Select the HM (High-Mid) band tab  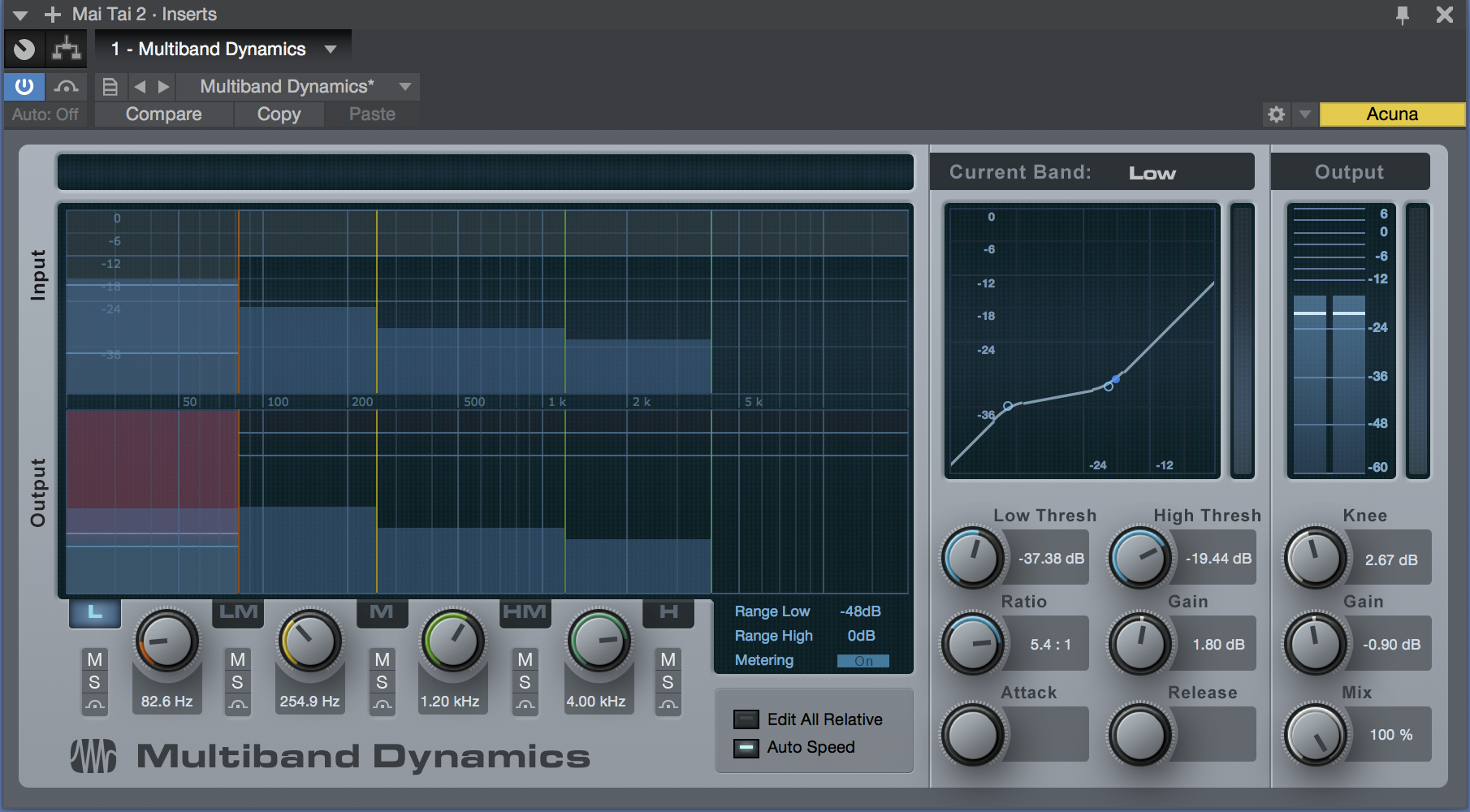click(x=525, y=612)
